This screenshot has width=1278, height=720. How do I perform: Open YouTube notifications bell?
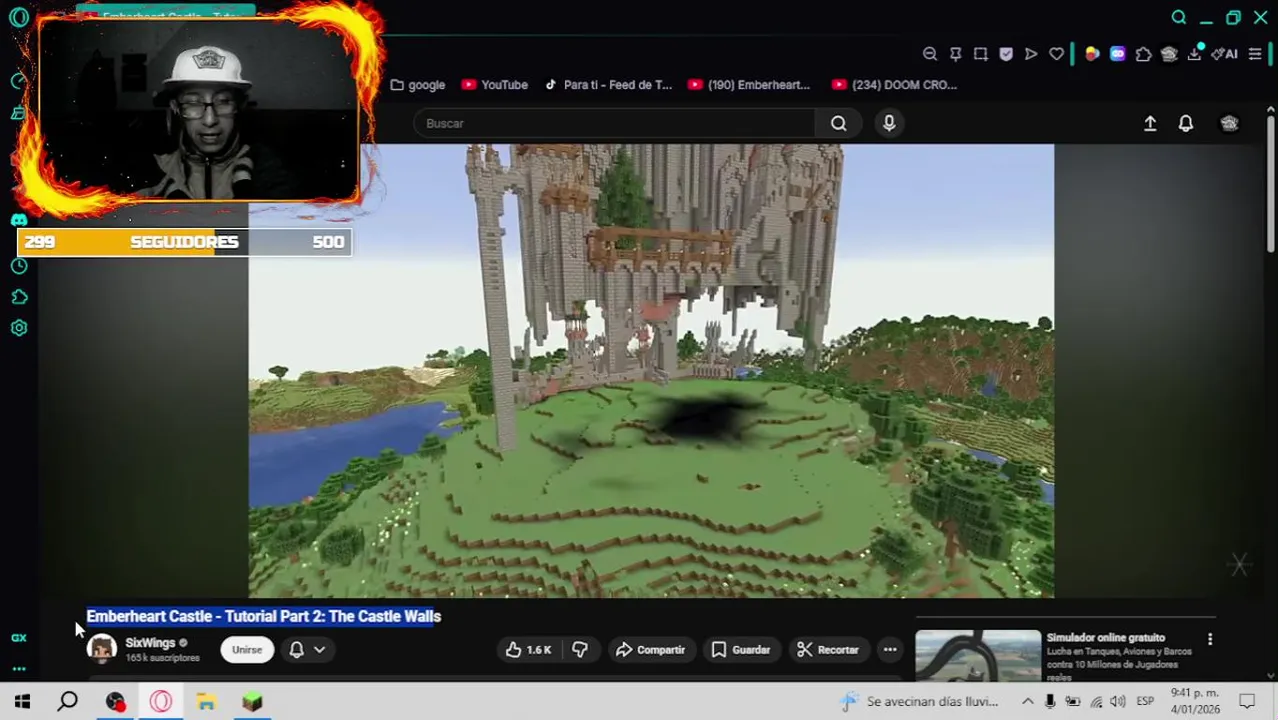1186,123
